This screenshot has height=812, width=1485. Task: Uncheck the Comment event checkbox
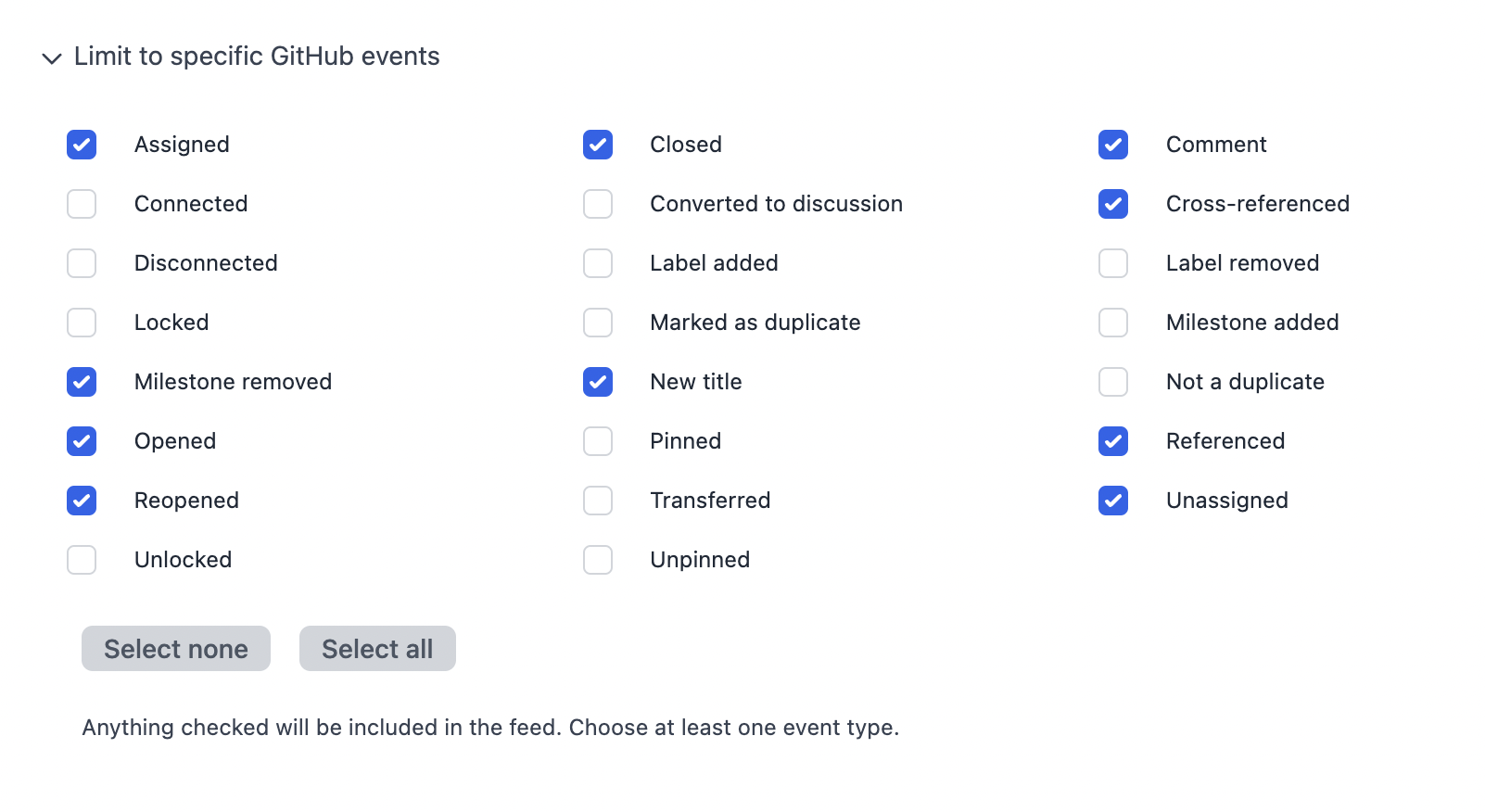click(1113, 145)
